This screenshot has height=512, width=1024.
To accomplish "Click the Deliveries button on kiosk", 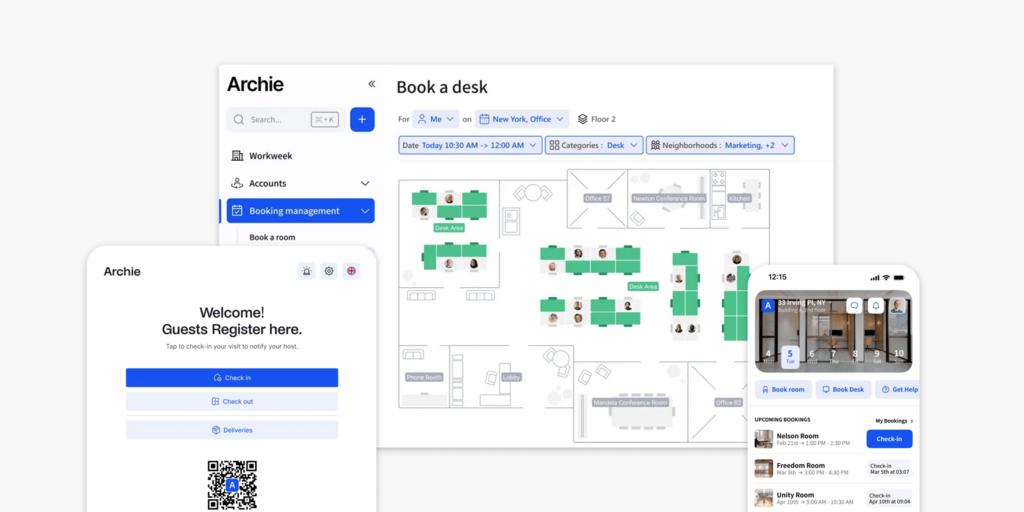I will click(232, 430).
